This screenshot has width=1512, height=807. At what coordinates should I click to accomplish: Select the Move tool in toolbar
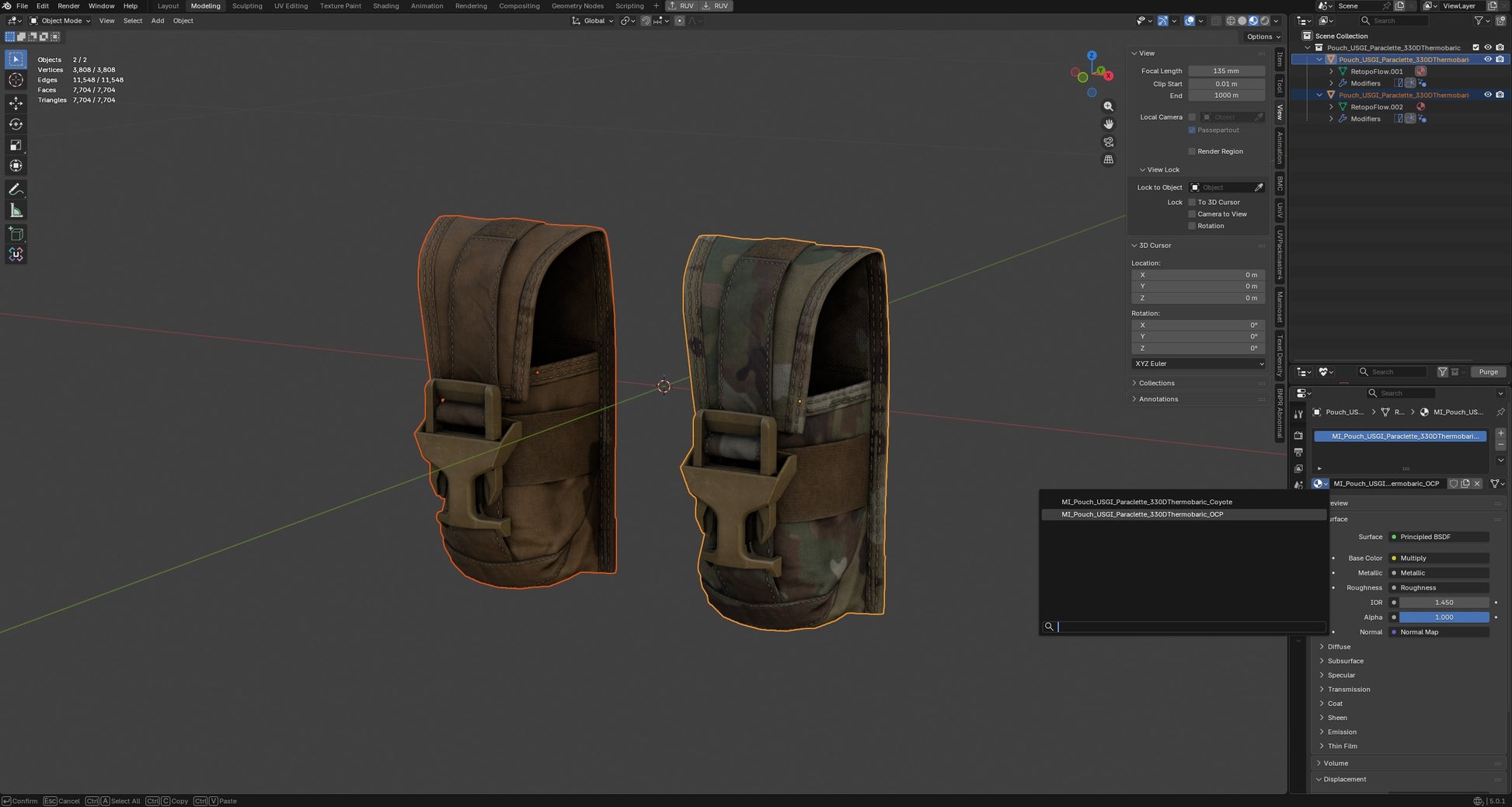[x=16, y=103]
